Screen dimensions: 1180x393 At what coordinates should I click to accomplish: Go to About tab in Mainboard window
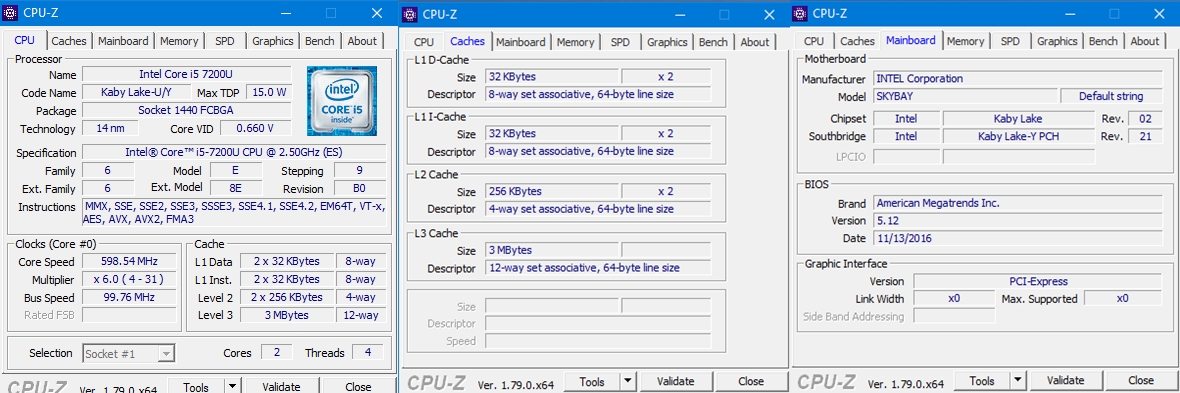pyautogui.click(x=1145, y=41)
